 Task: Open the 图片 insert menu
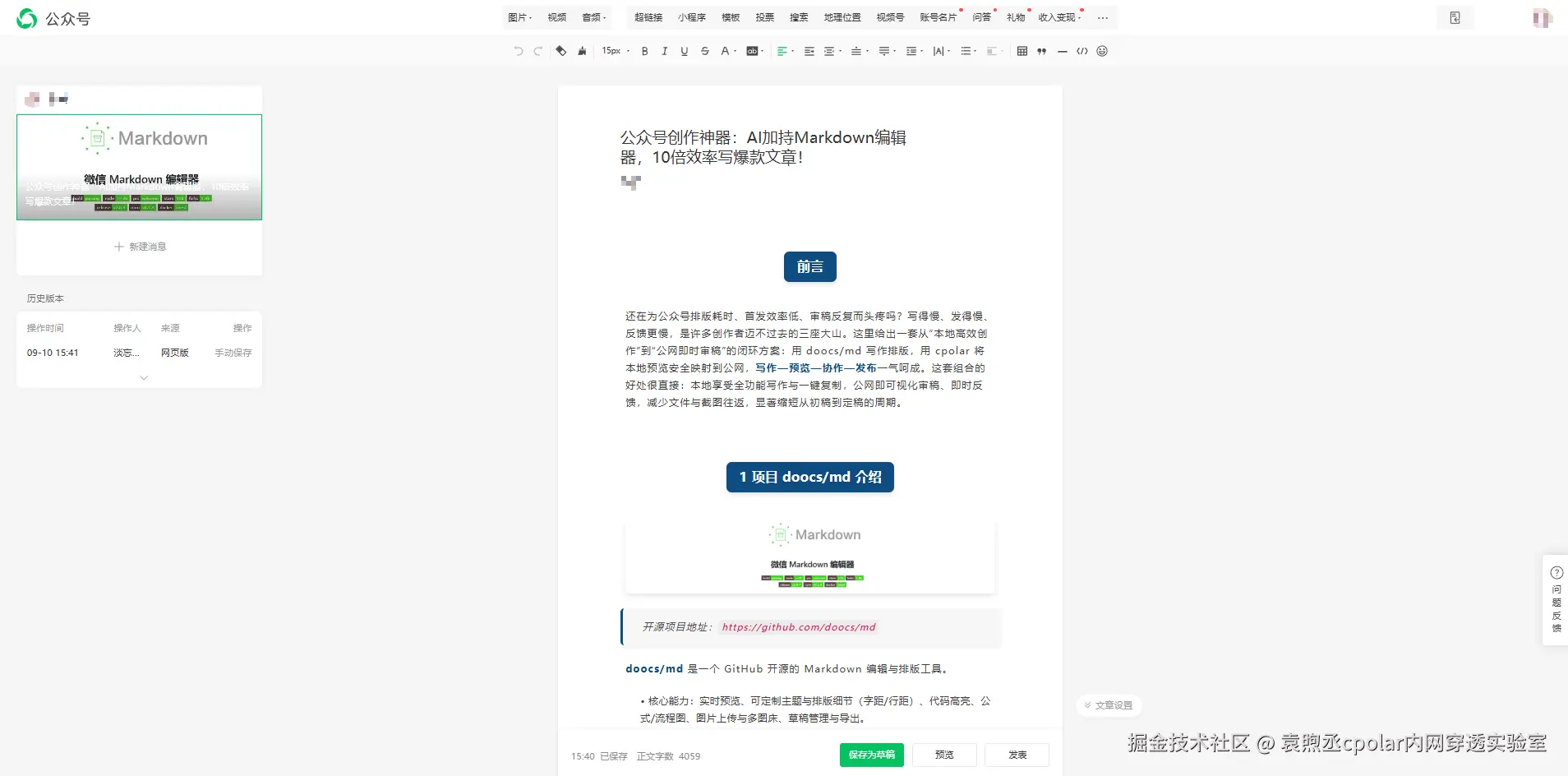pos(519,17)
